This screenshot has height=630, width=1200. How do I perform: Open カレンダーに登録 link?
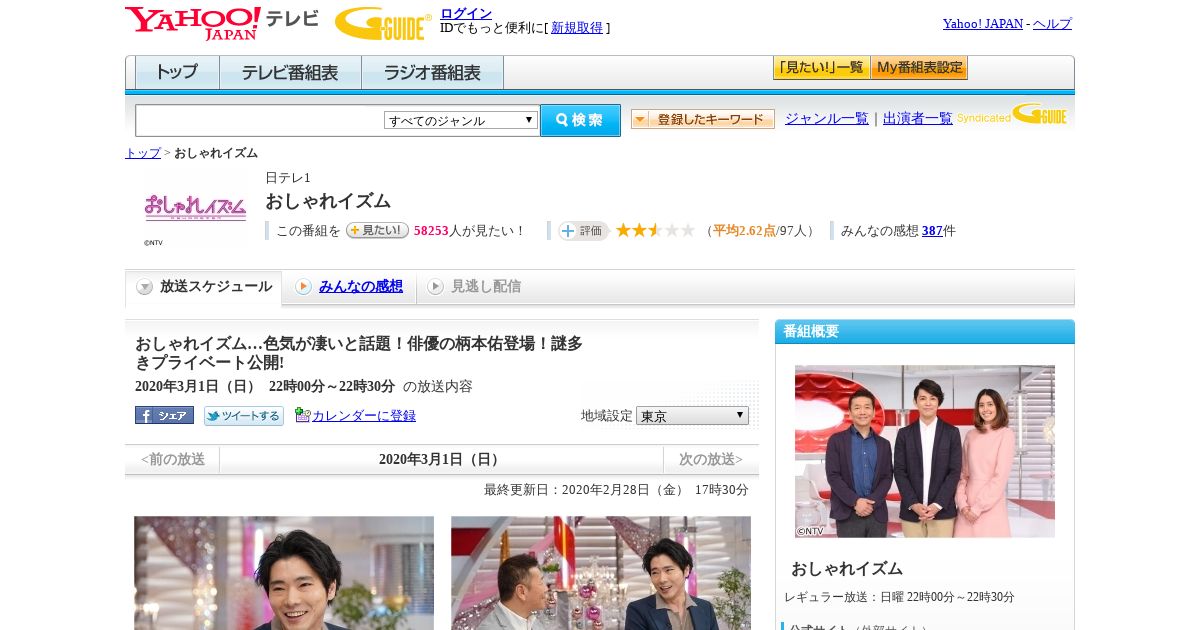pyautogui.click(x=364, y=416)
